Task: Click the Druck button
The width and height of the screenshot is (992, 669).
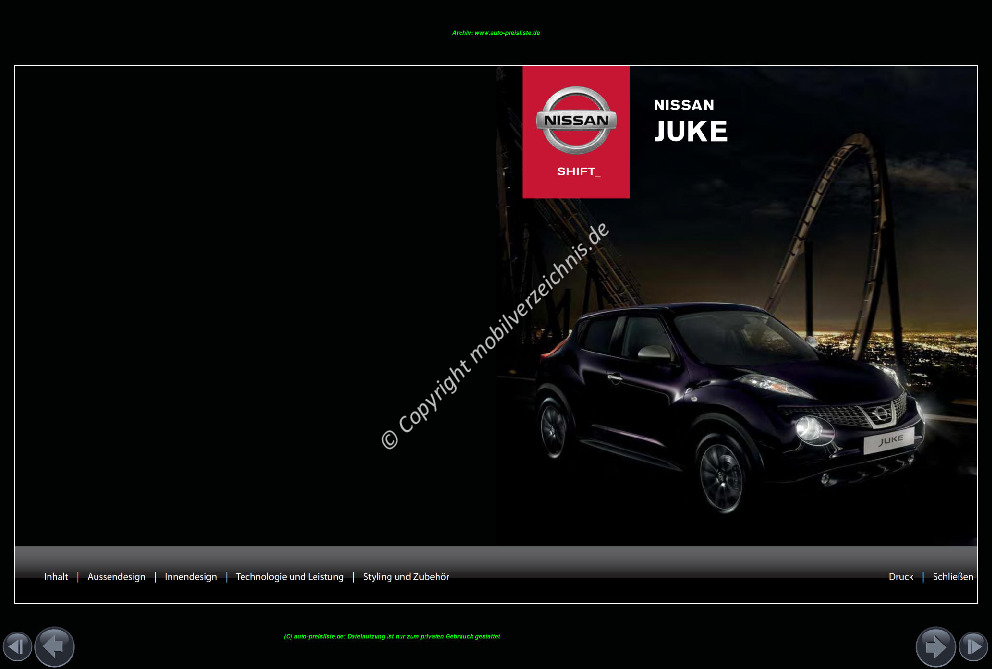Action: [x=901, y=577]
